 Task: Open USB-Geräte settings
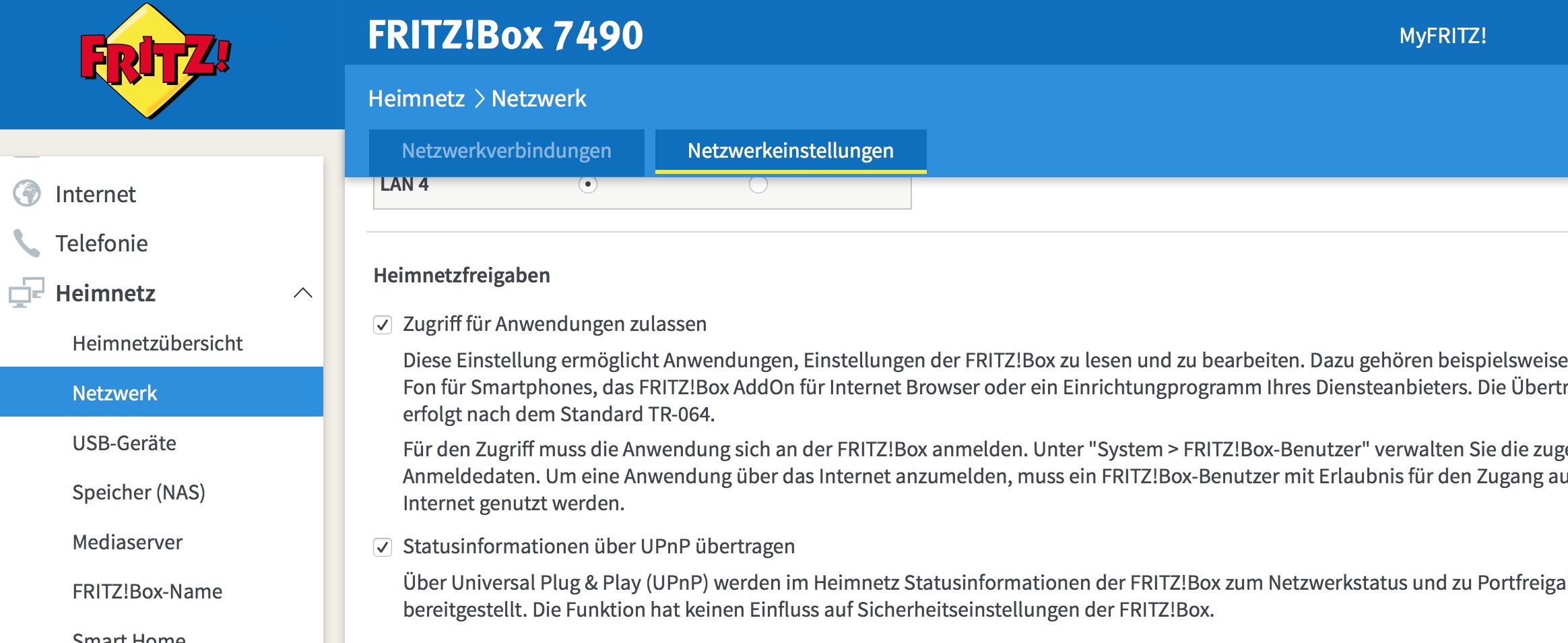click(125, 443)
